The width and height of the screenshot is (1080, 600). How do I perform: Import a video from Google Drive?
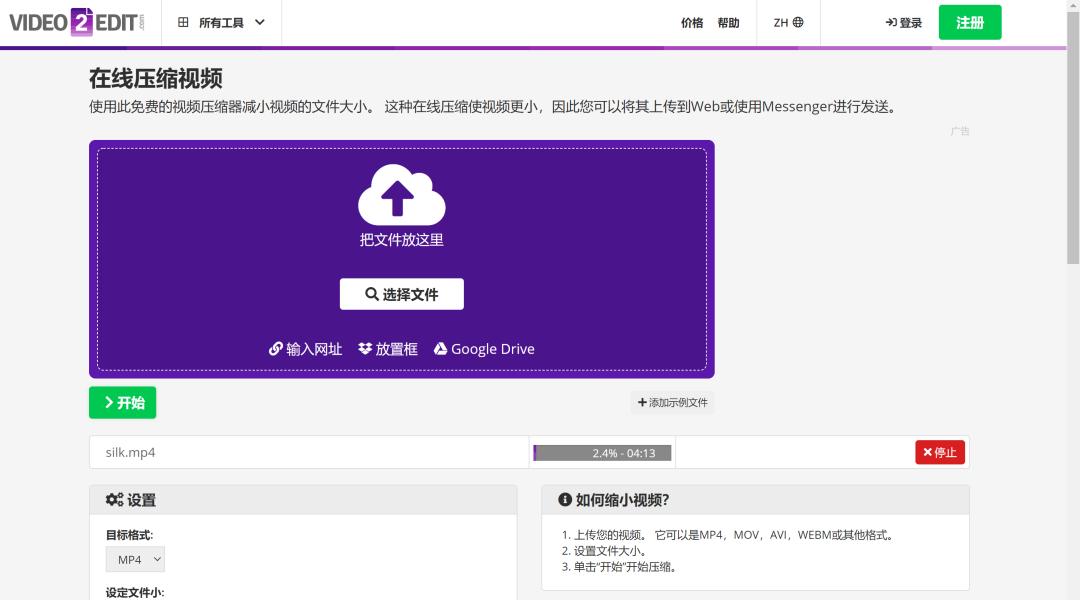point(484,348)
